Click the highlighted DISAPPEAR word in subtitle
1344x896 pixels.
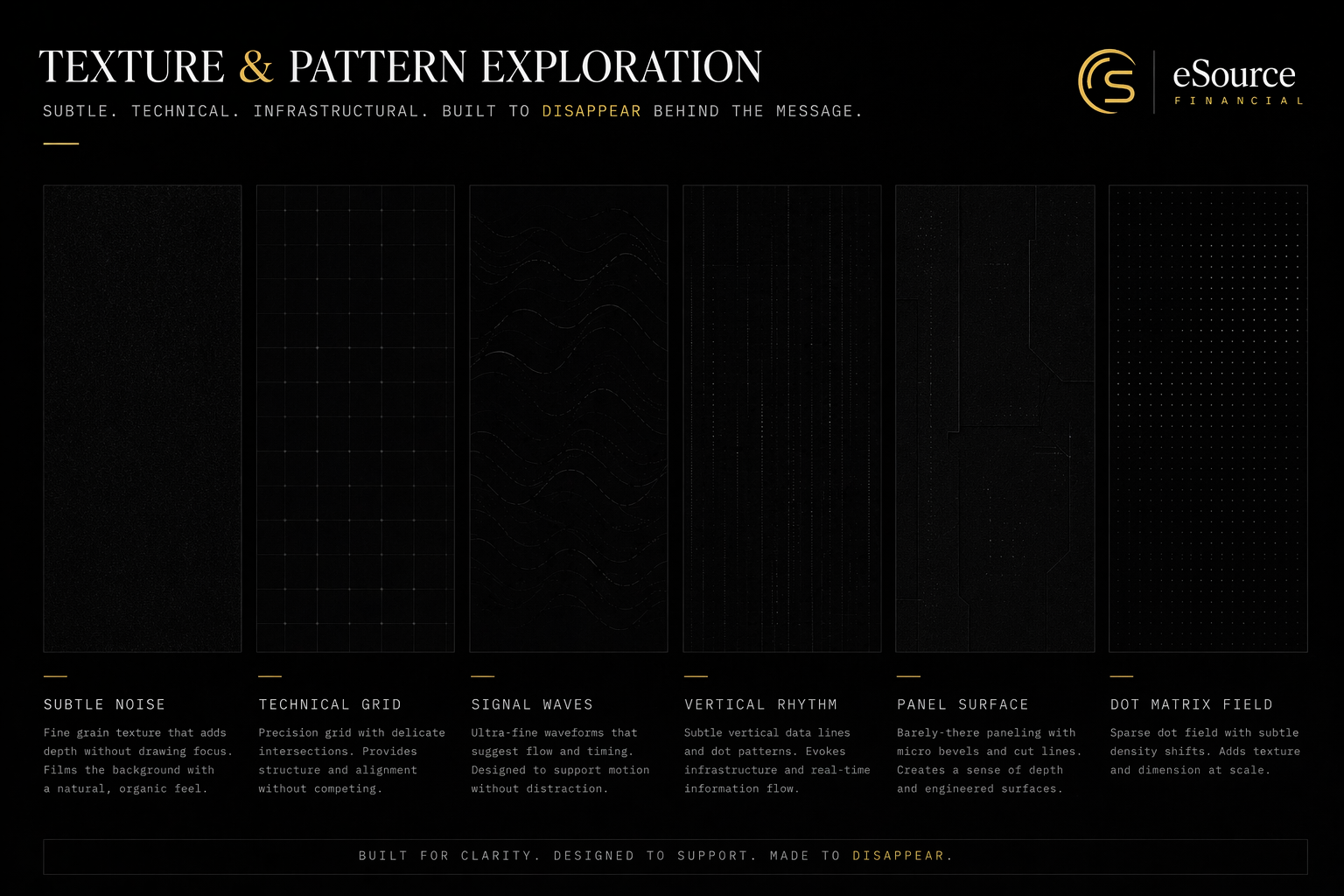point(591,111)
